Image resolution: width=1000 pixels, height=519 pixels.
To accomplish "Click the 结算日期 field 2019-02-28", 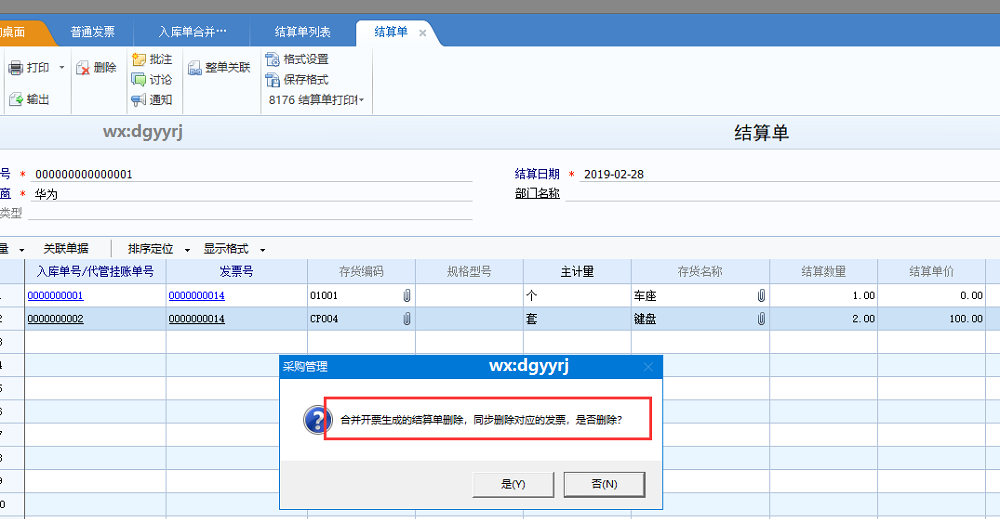I will [x=789, y=174].
